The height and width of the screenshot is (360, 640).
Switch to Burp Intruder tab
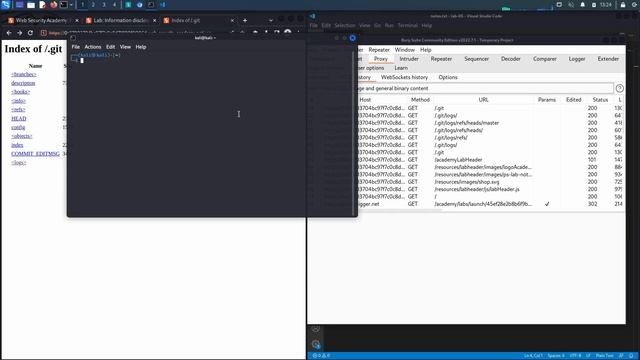coord(409,59)
